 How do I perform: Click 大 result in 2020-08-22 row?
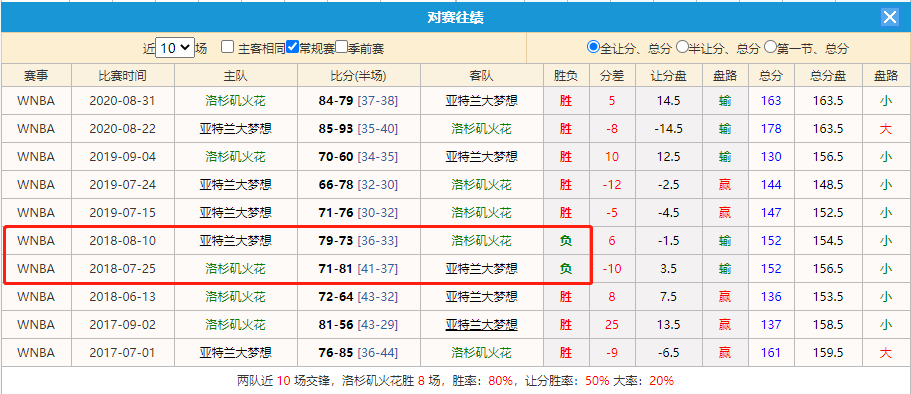(x=885, y=129)
